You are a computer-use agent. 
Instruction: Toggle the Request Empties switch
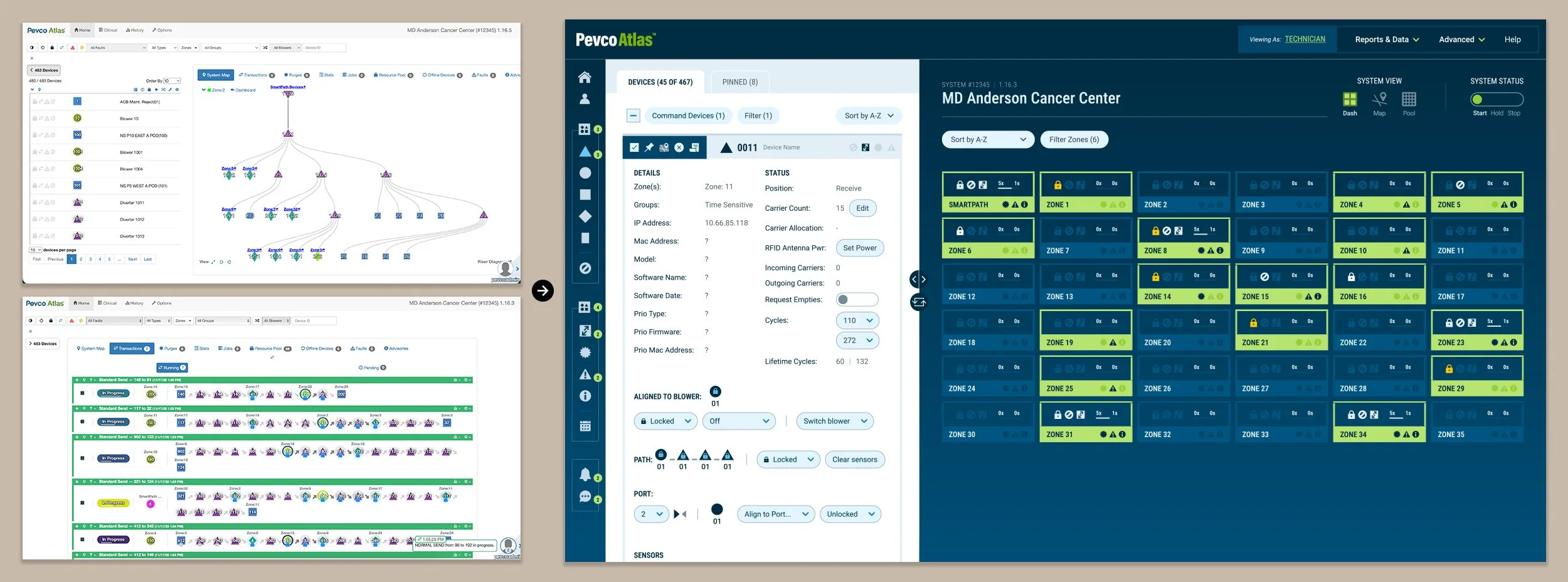(x=857, y=299)
